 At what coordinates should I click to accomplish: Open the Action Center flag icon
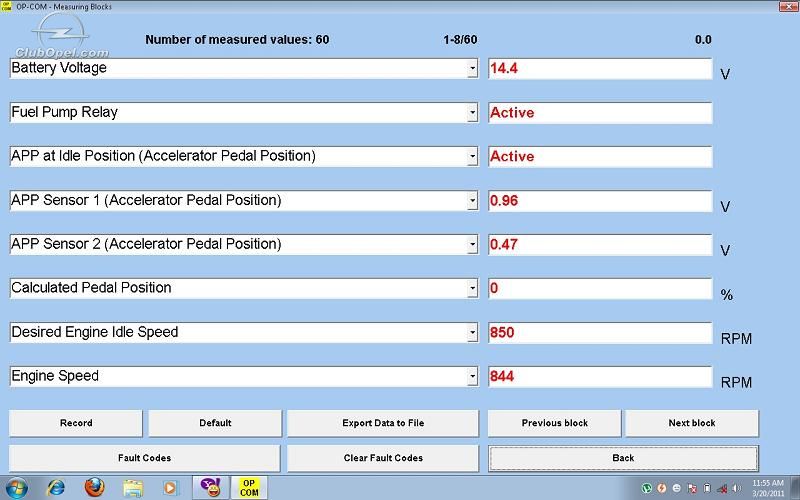(692, 489)
